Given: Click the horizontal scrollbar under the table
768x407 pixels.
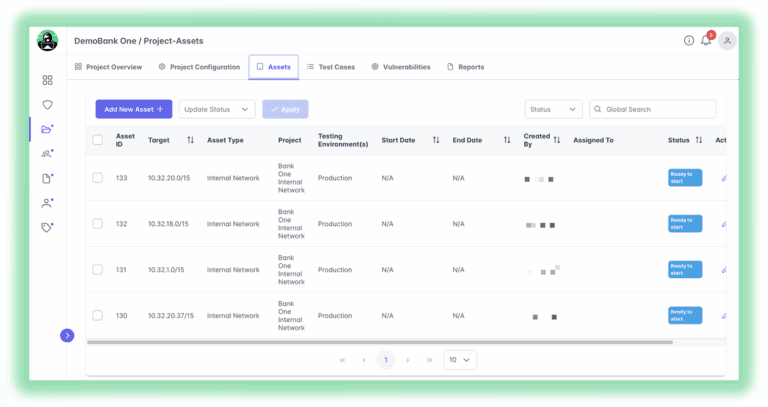Looking at the screenshot, I should (x=380, y=342).
